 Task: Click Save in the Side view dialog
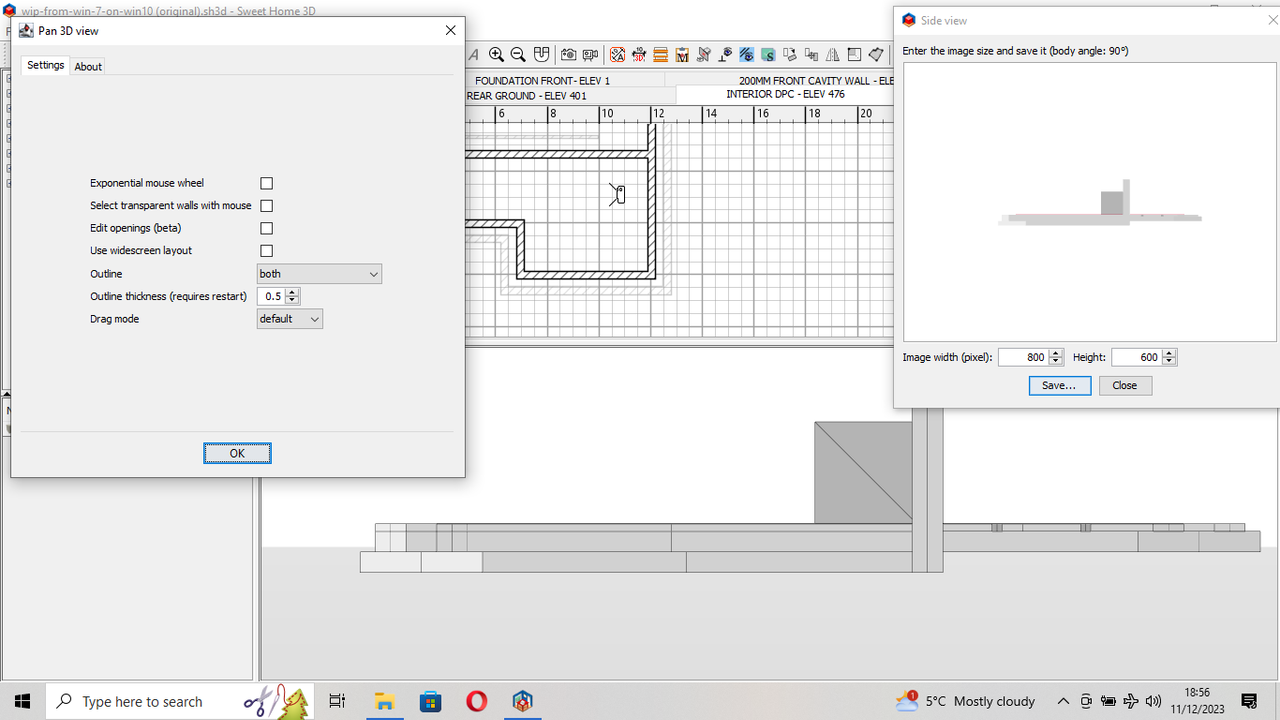pyautogui.click(x=1059, y=385)
